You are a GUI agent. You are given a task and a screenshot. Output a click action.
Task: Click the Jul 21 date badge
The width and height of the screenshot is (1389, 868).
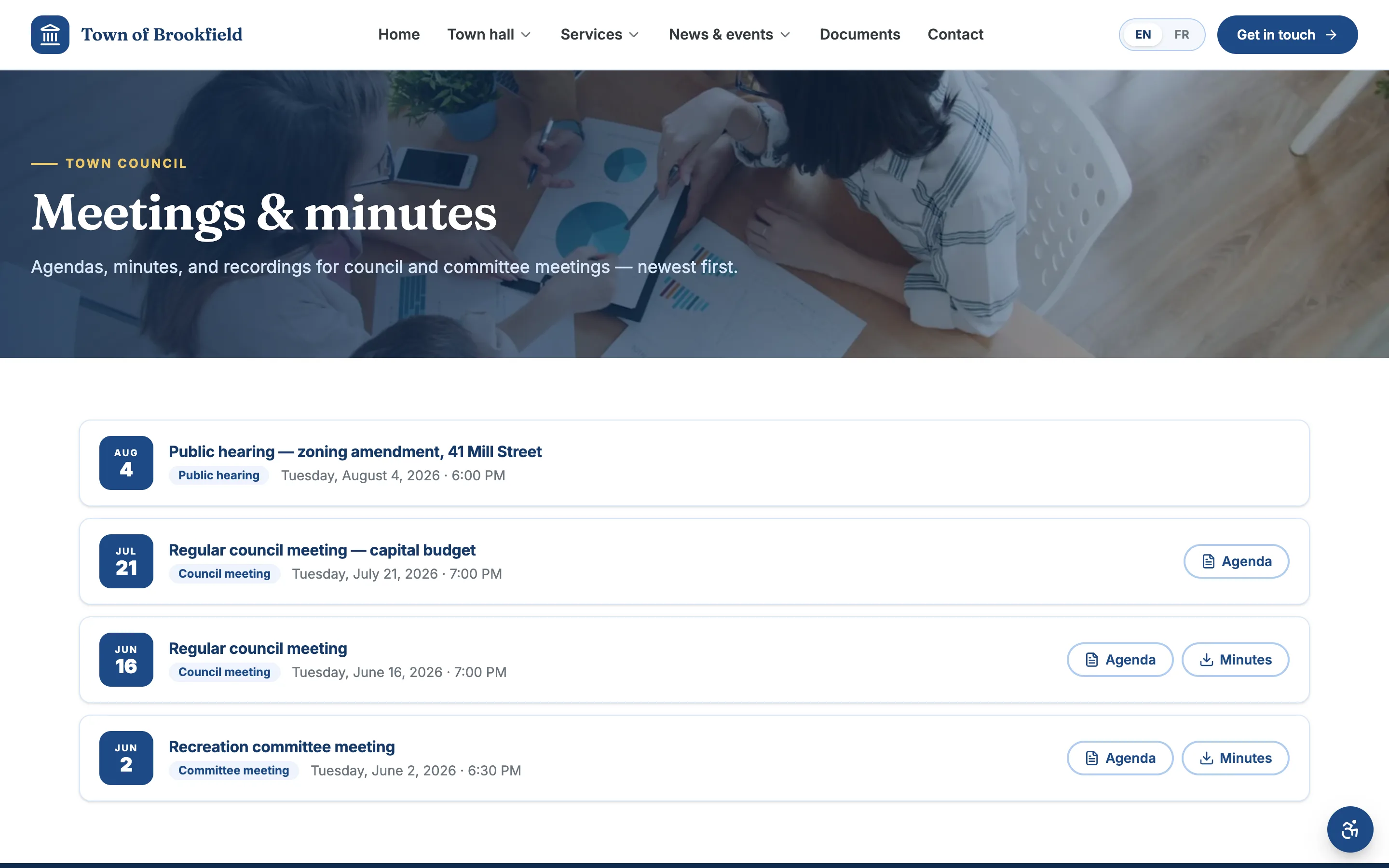coord(126,561)
